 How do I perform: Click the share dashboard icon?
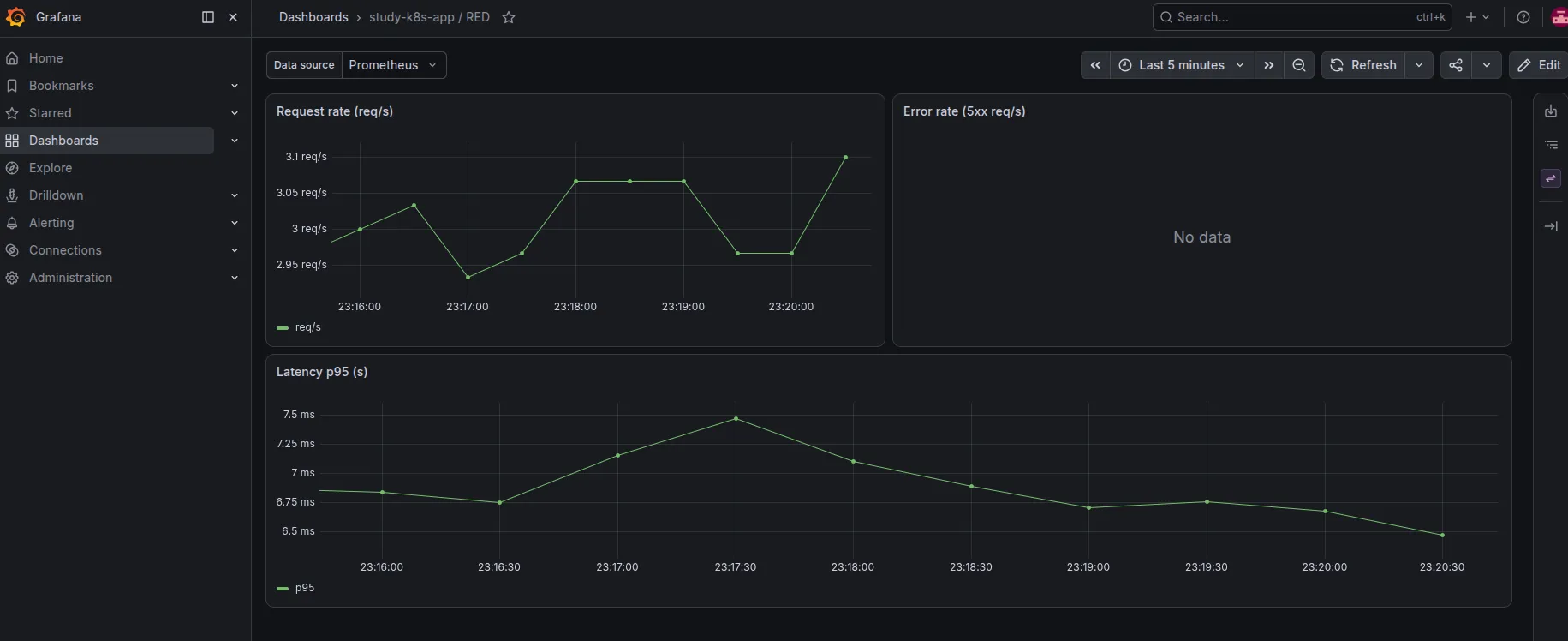pyautogui.click(x=1456, y=65)
